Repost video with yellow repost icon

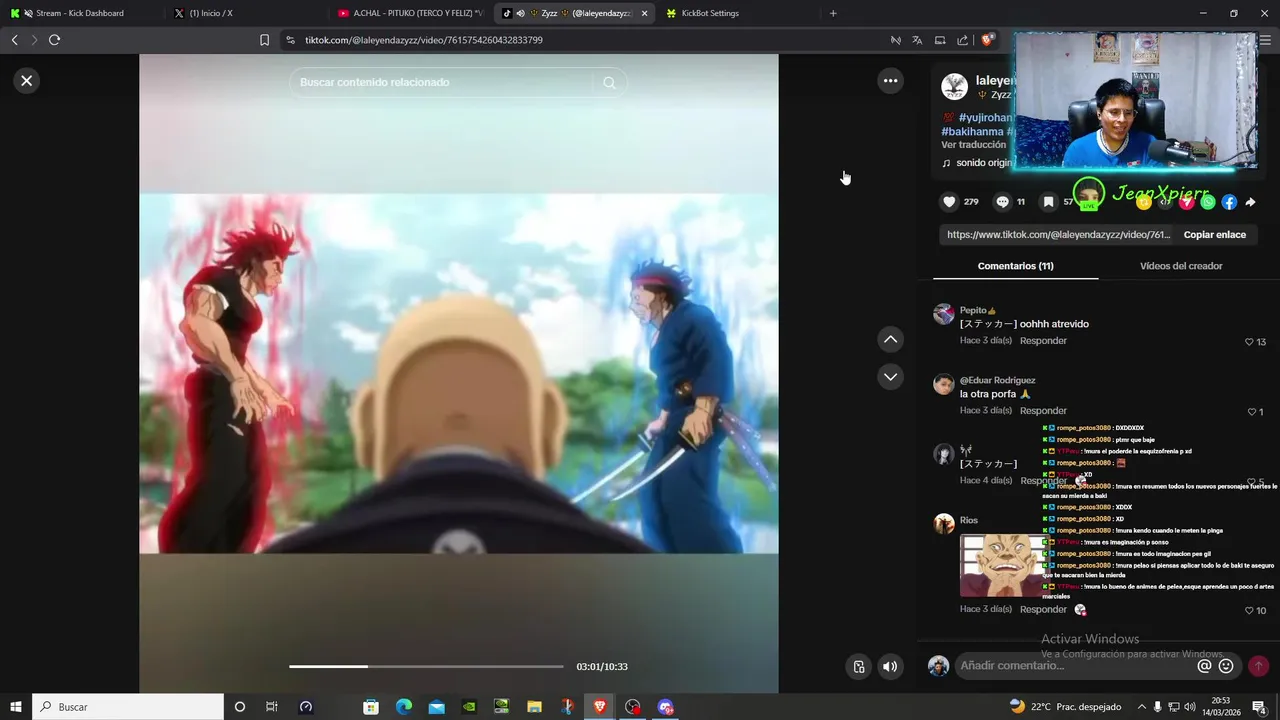coord(1144,202)
